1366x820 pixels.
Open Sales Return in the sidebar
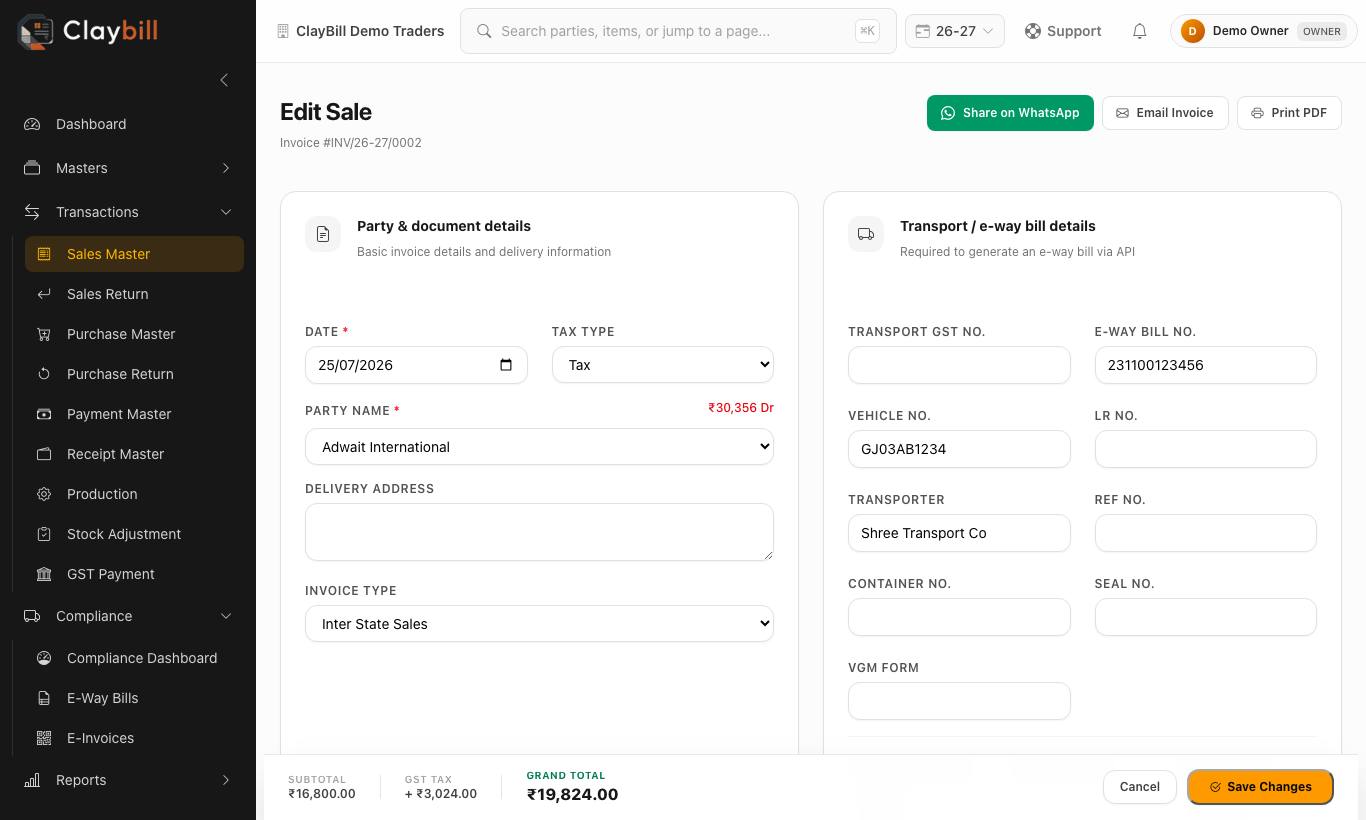[x=134, y=294]
